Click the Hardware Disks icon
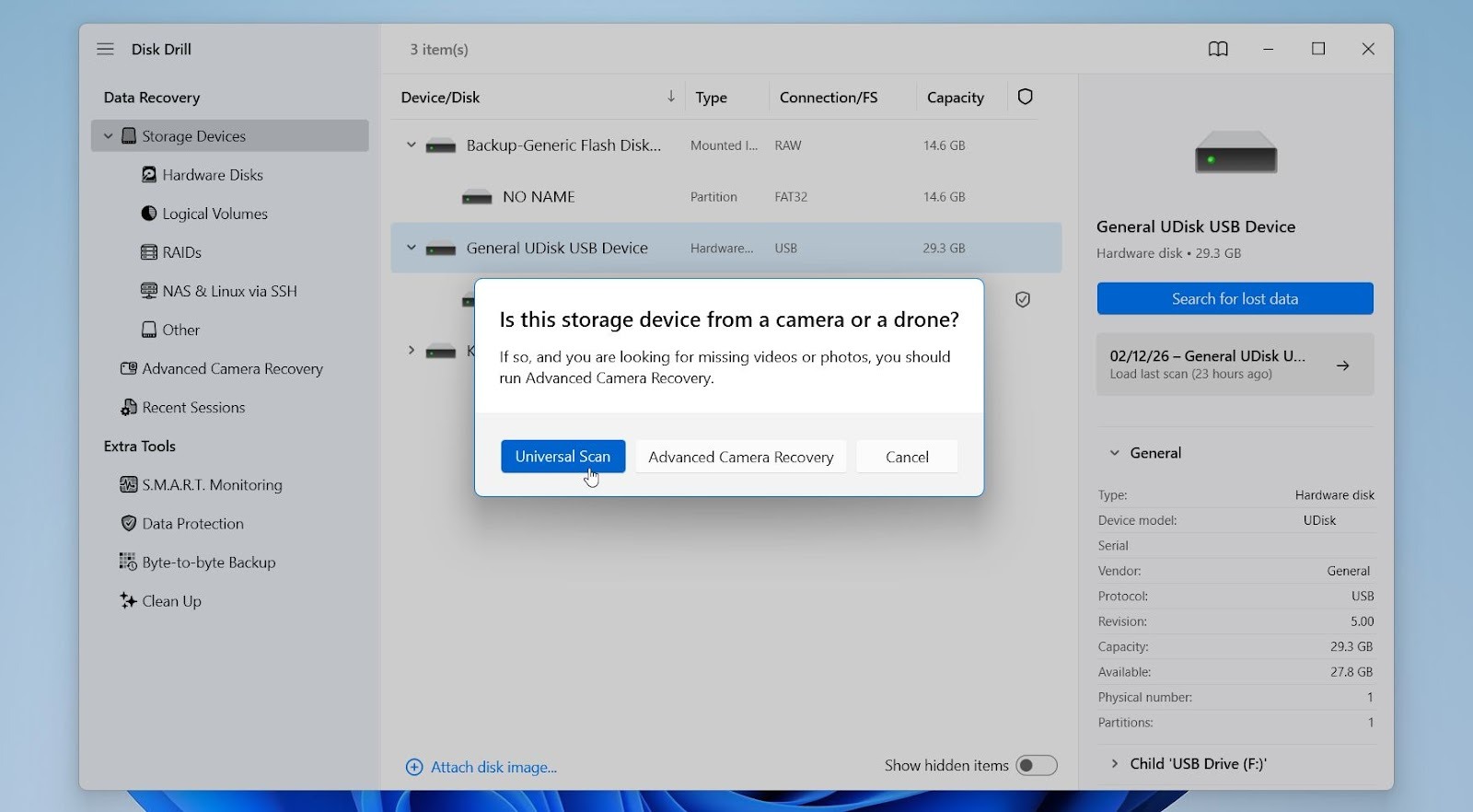Screen dimensions: 1473x812 coord(149,175)
